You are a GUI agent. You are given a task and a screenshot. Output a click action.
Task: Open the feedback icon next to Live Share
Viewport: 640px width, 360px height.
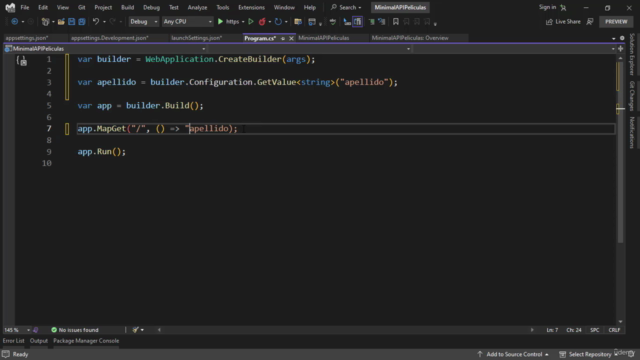pos(590,22)
